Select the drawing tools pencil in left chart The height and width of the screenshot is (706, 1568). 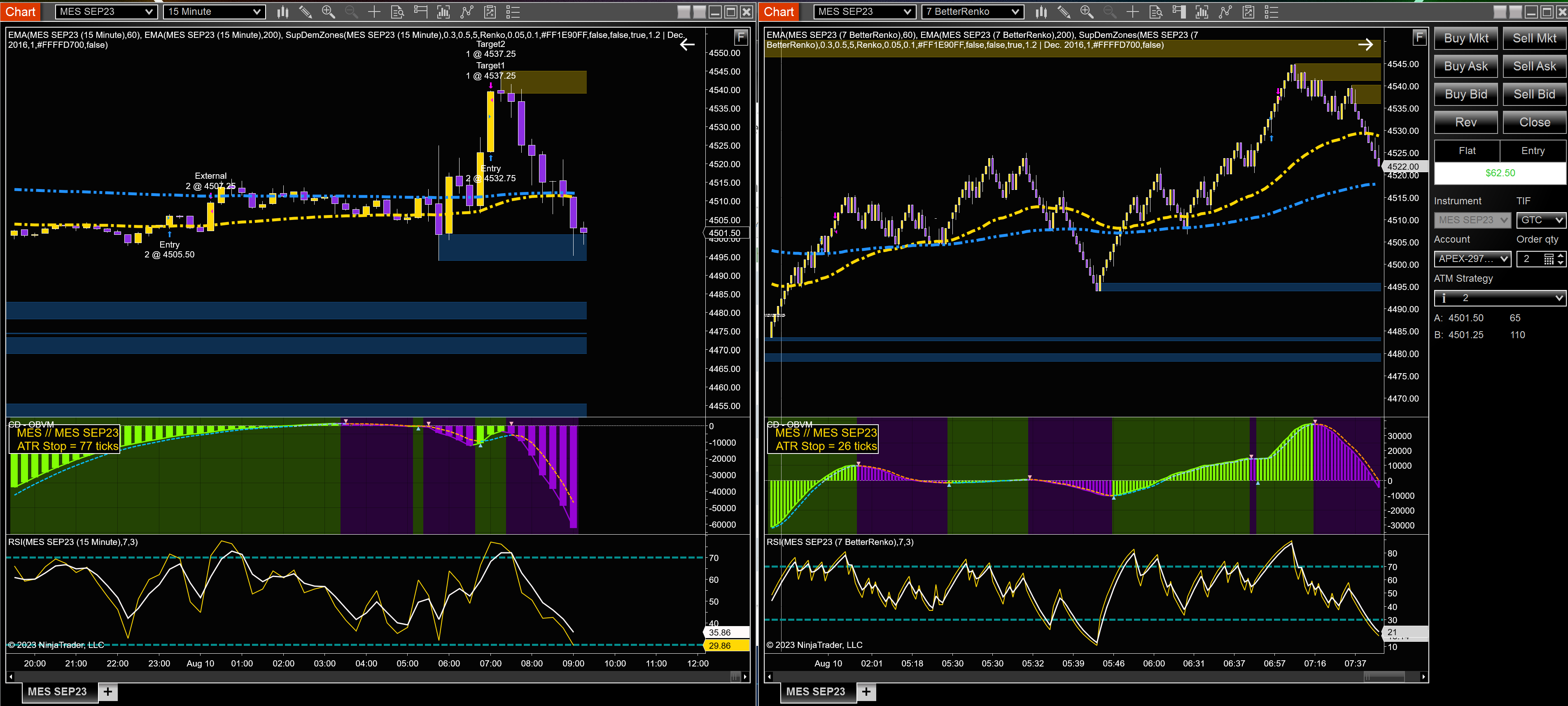306,12
